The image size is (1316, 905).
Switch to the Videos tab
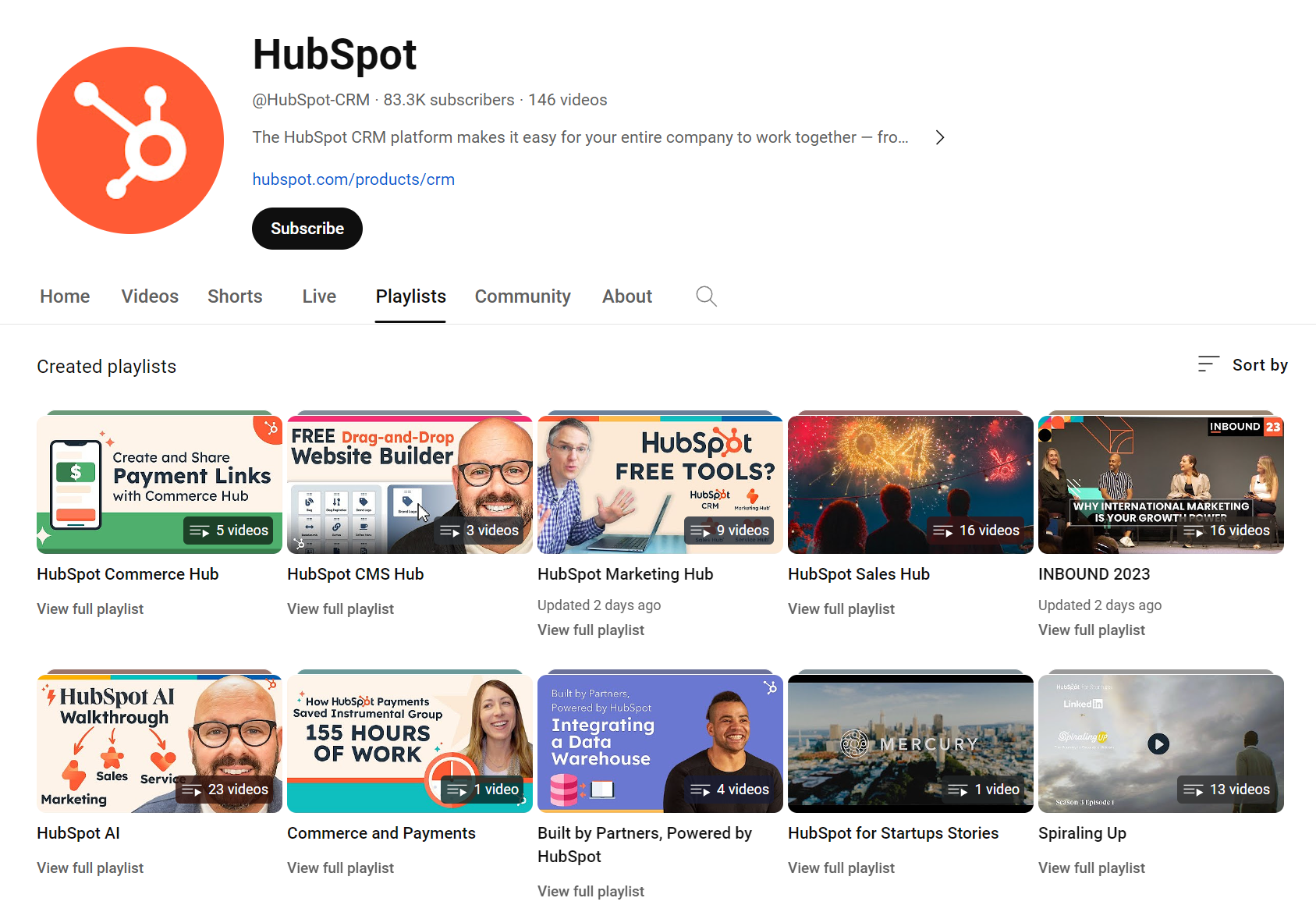tap(150, 296)
